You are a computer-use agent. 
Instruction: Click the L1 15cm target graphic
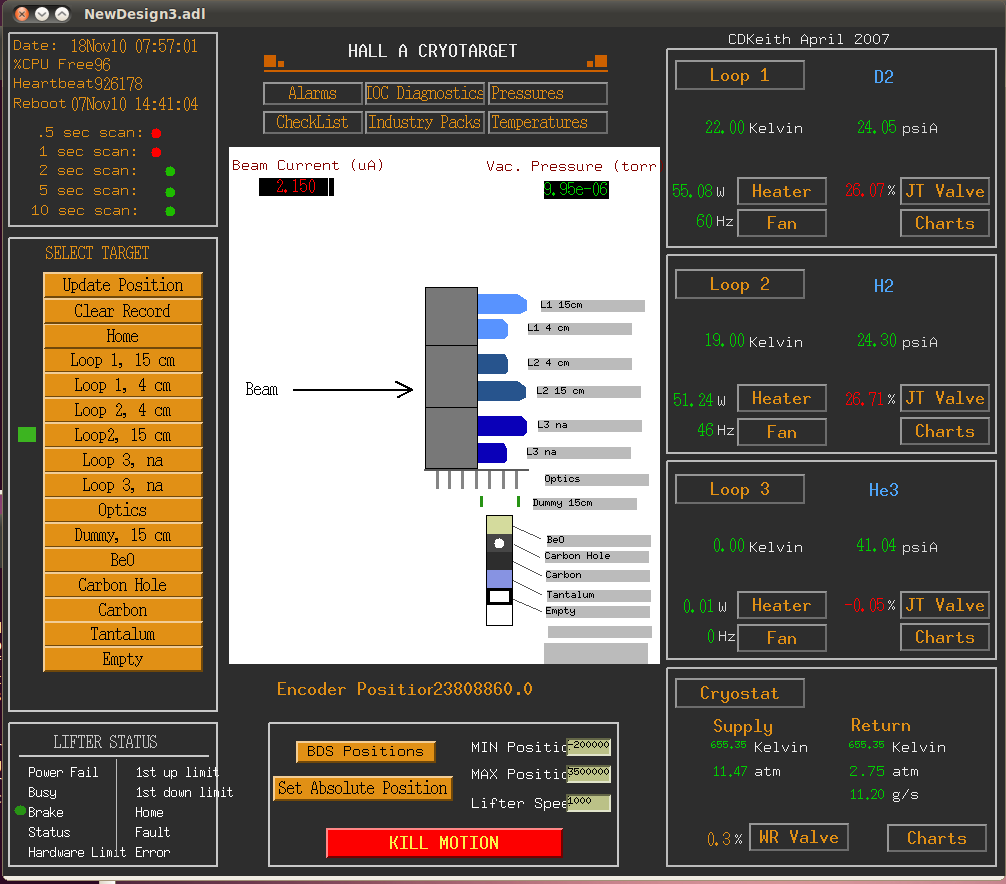502,304
